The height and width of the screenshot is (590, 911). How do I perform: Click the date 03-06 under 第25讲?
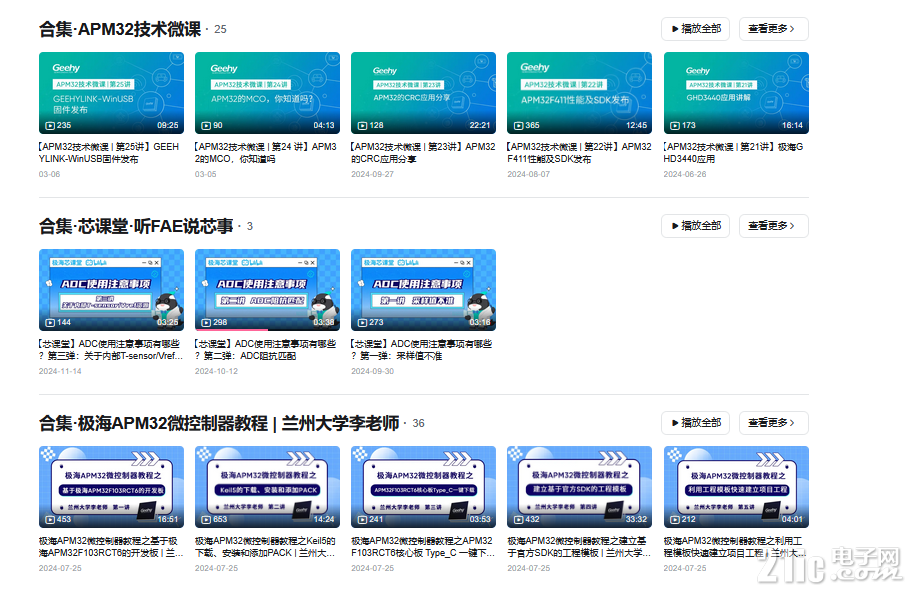click(x=49, y=174)
